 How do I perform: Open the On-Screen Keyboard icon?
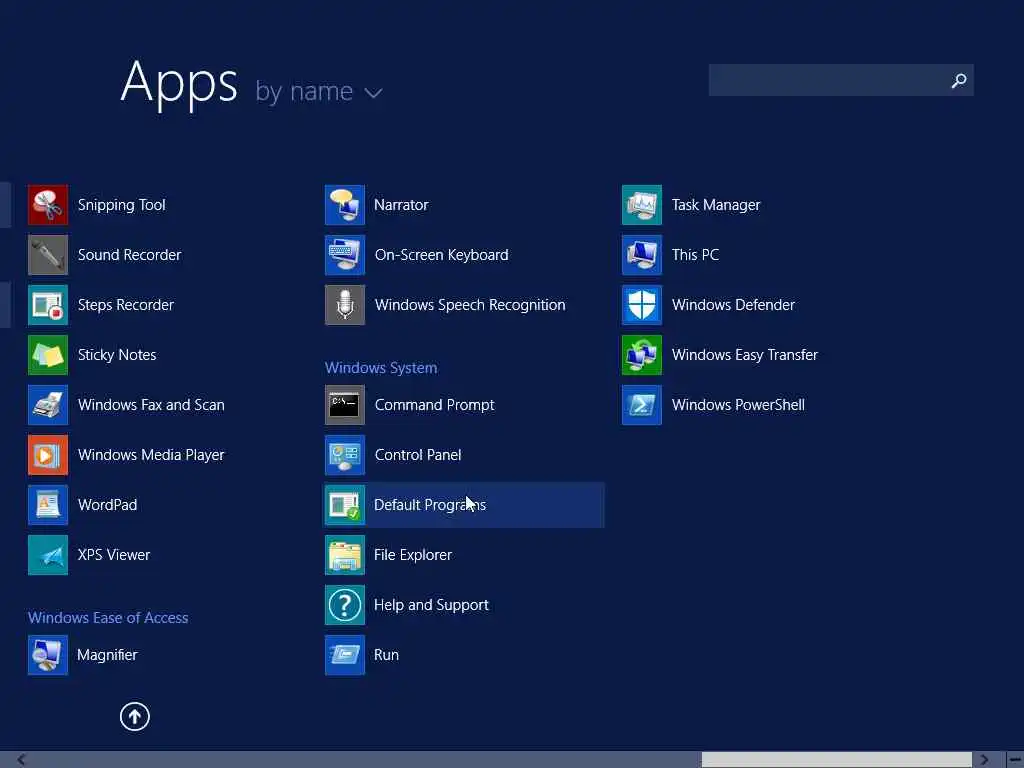pyautogui.click(x=345, y=255)
